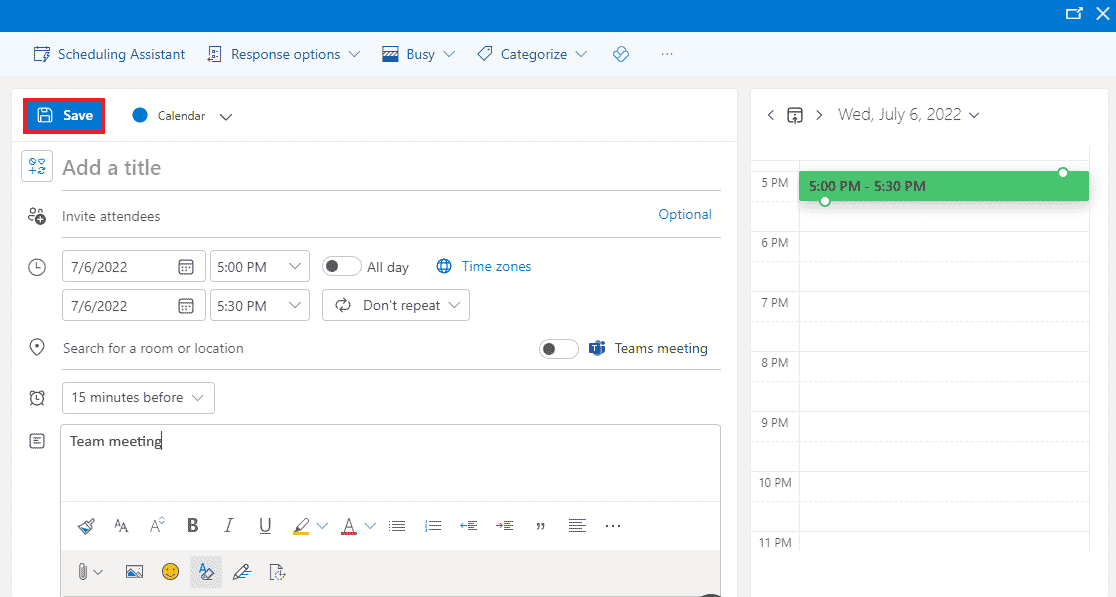Expand the Wed, July 6, 2022 date picker
Image resolution: width=1116 pixels, height=597 pixels.
(908, 115)
